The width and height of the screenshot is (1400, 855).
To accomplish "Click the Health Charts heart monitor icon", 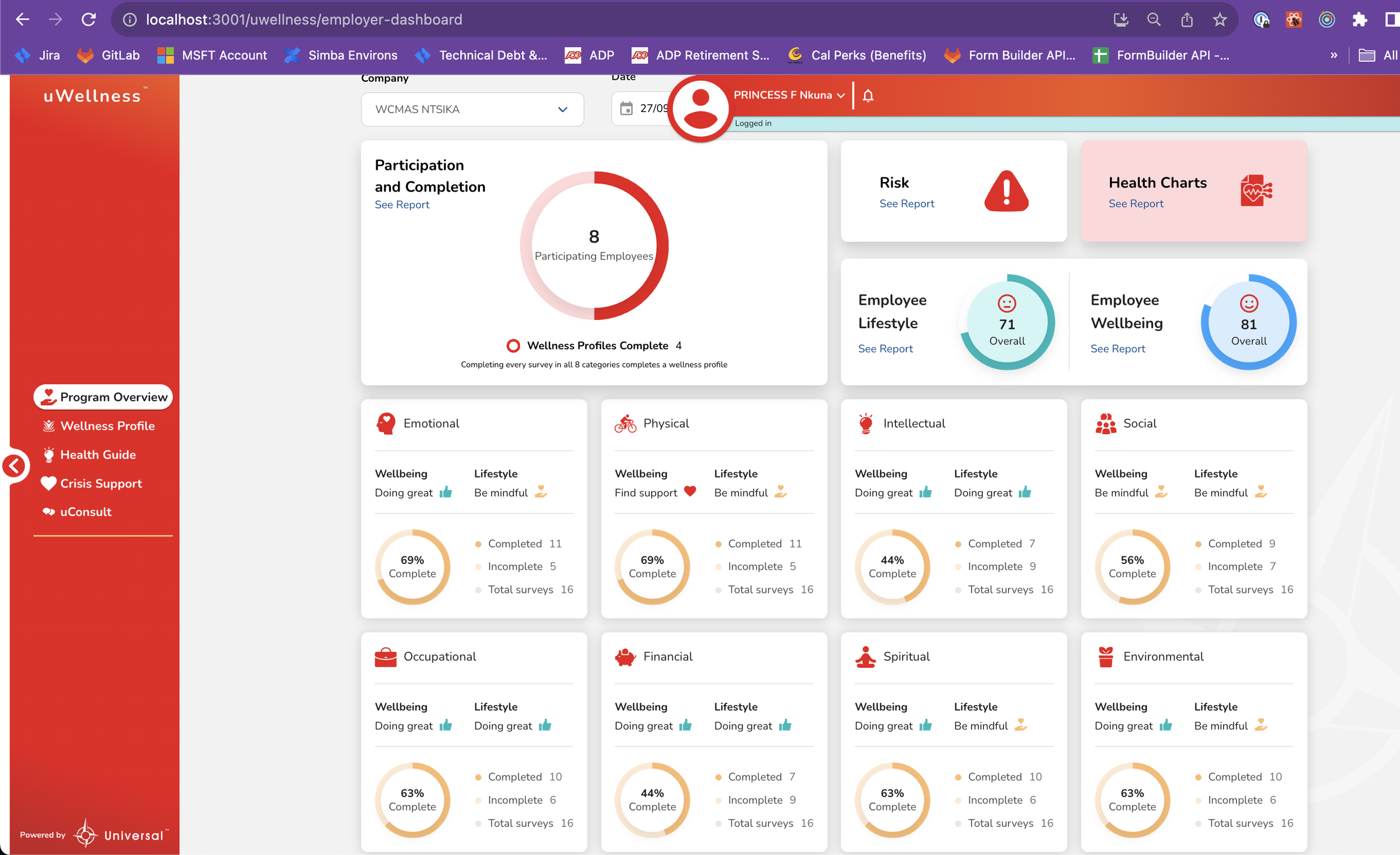I will pos(1256,191).
